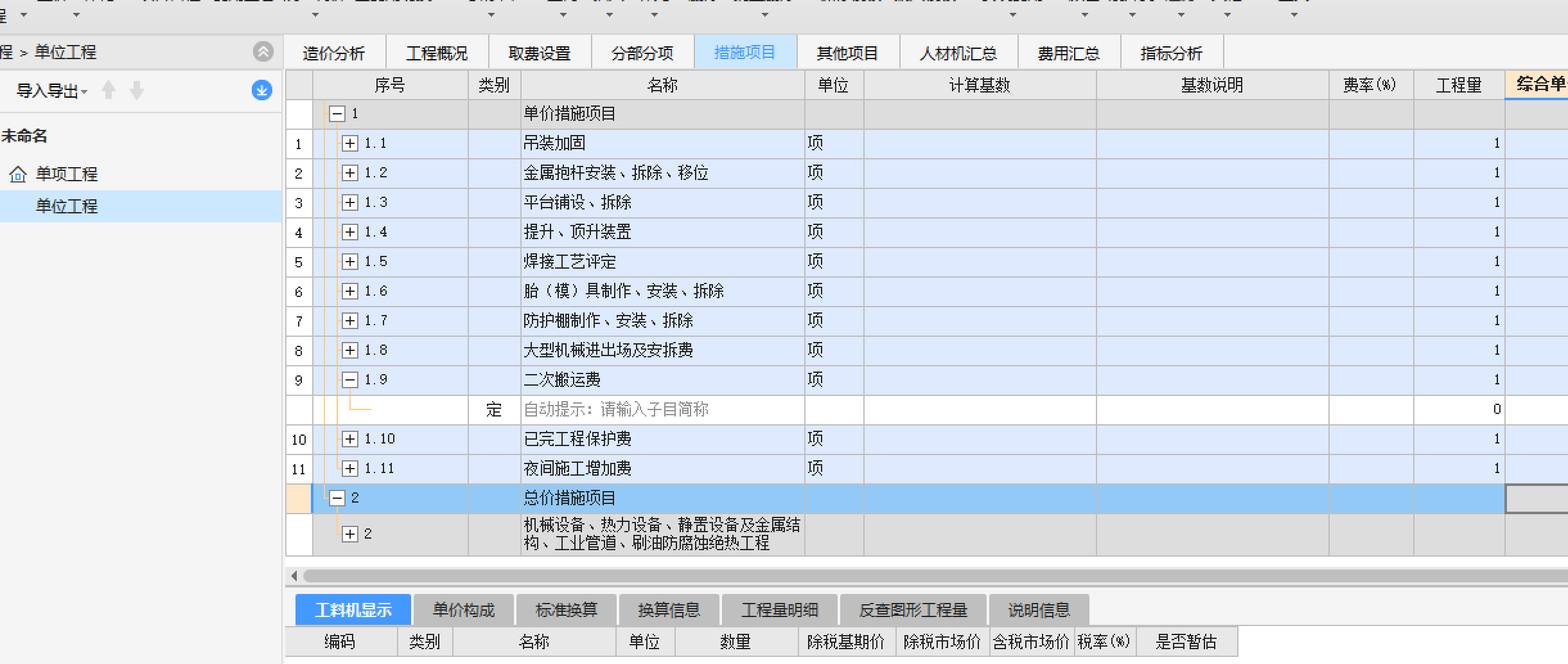Viewport: 1568px width, 664px height.
Task: Click the input field 请输入子目简称
Action: tap(662, 409)
